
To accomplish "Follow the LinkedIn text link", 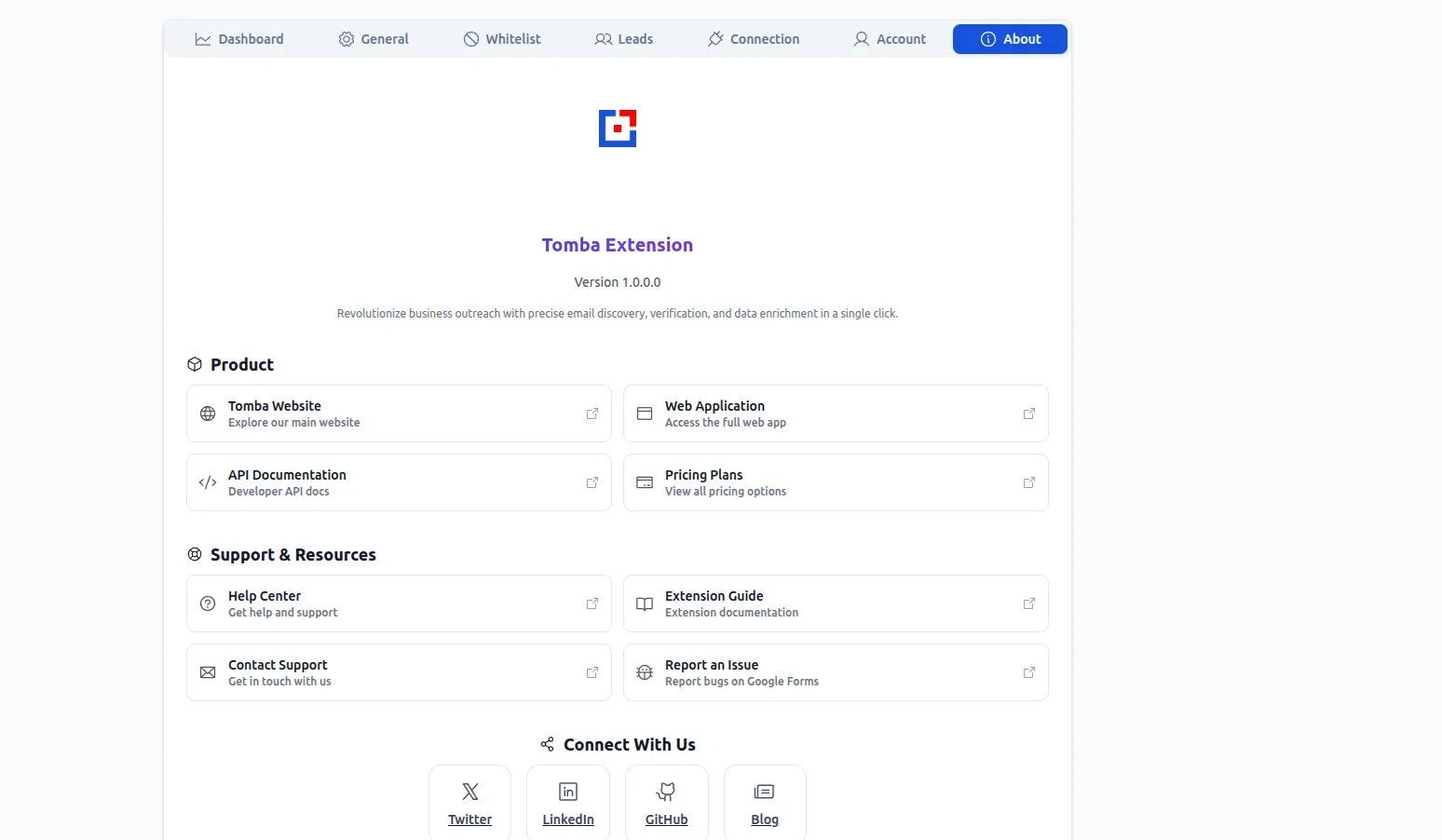I will [x=568, y=820].
